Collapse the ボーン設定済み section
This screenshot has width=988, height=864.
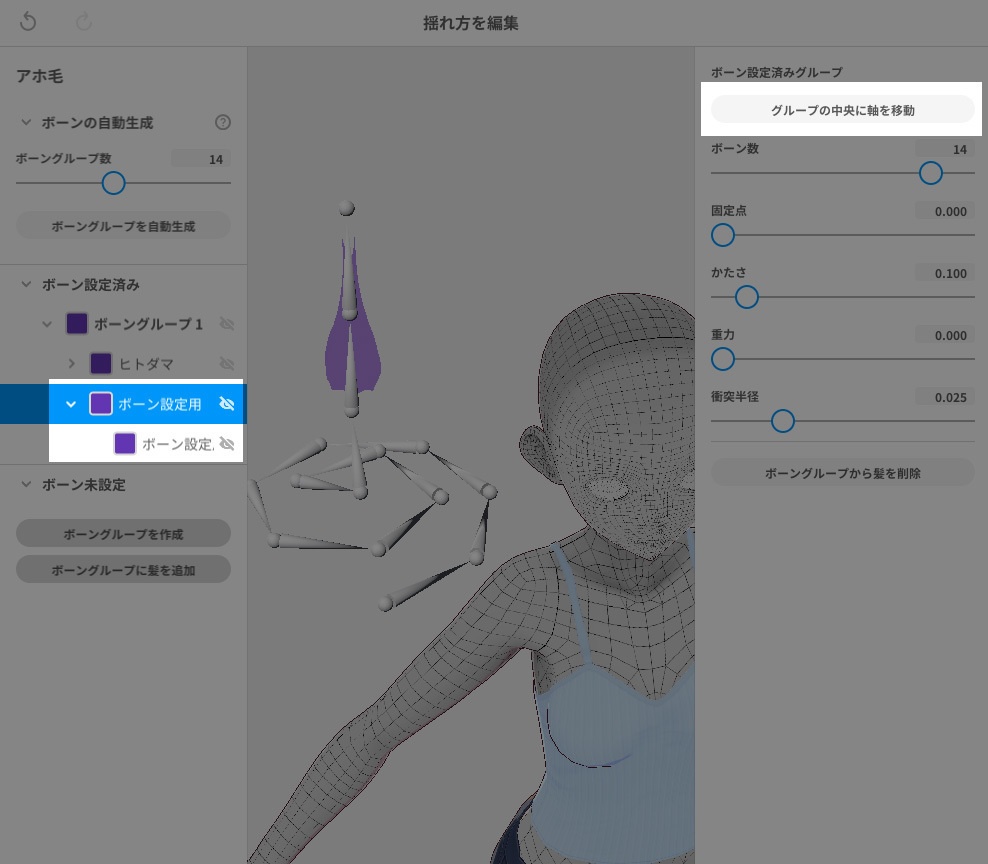click(26, 284)
